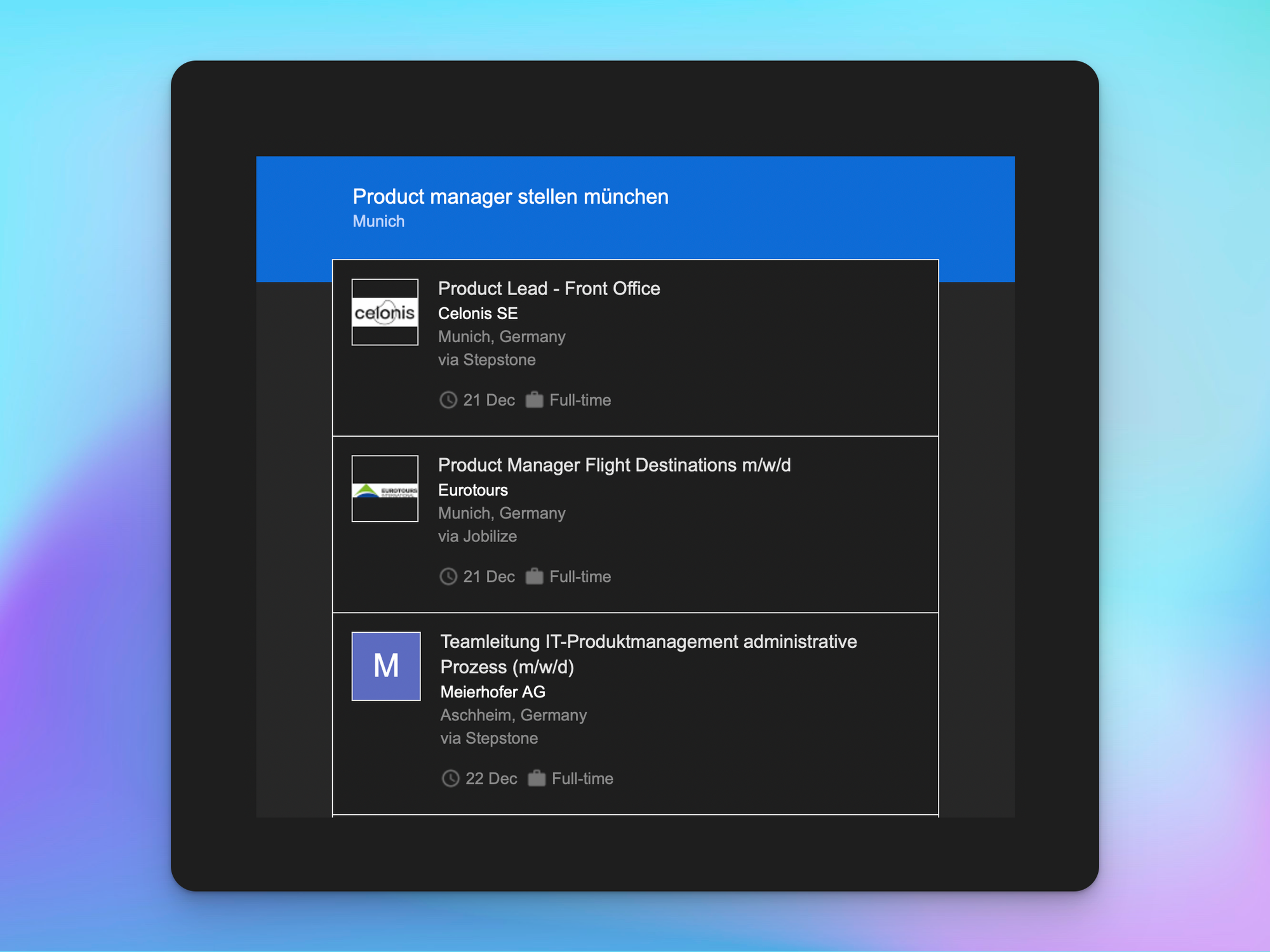Click clock icon on Meierhofer listing
Image resolution: width=1270 pixels, height=952 pixels.
(x=451, y=778)
